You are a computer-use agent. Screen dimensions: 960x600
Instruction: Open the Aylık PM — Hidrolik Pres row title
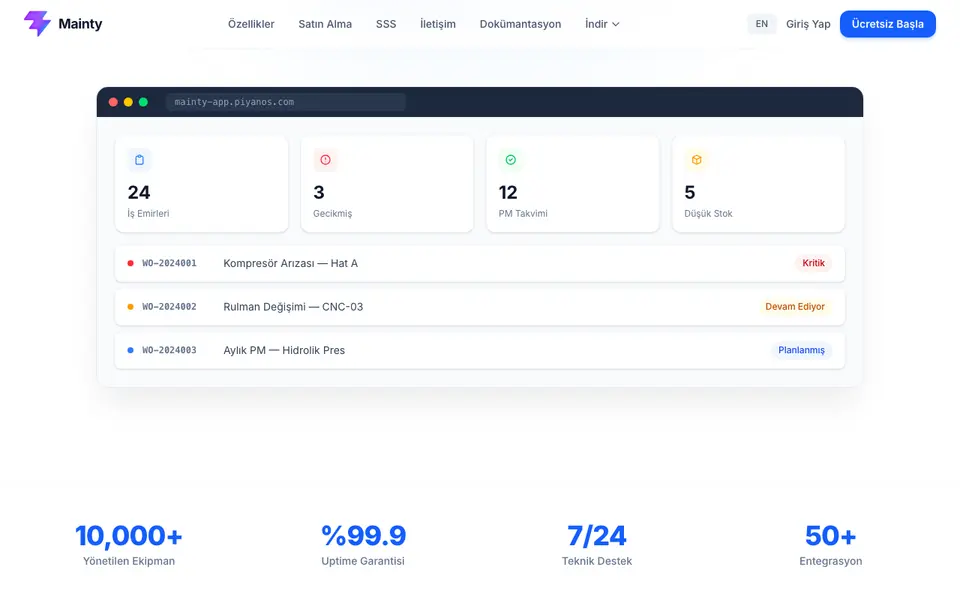click(284, 350)
